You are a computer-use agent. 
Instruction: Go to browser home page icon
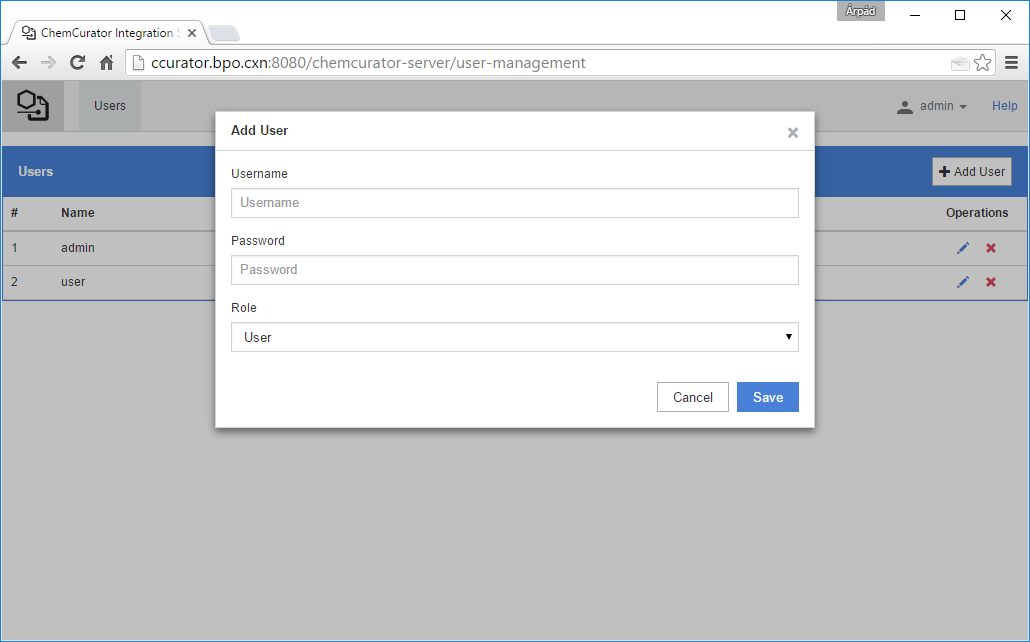tap(106, 63)
